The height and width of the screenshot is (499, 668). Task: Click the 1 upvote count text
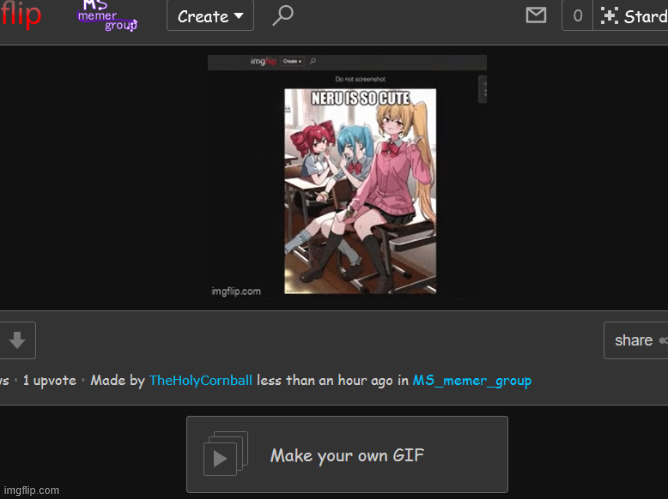coord(50,381)
